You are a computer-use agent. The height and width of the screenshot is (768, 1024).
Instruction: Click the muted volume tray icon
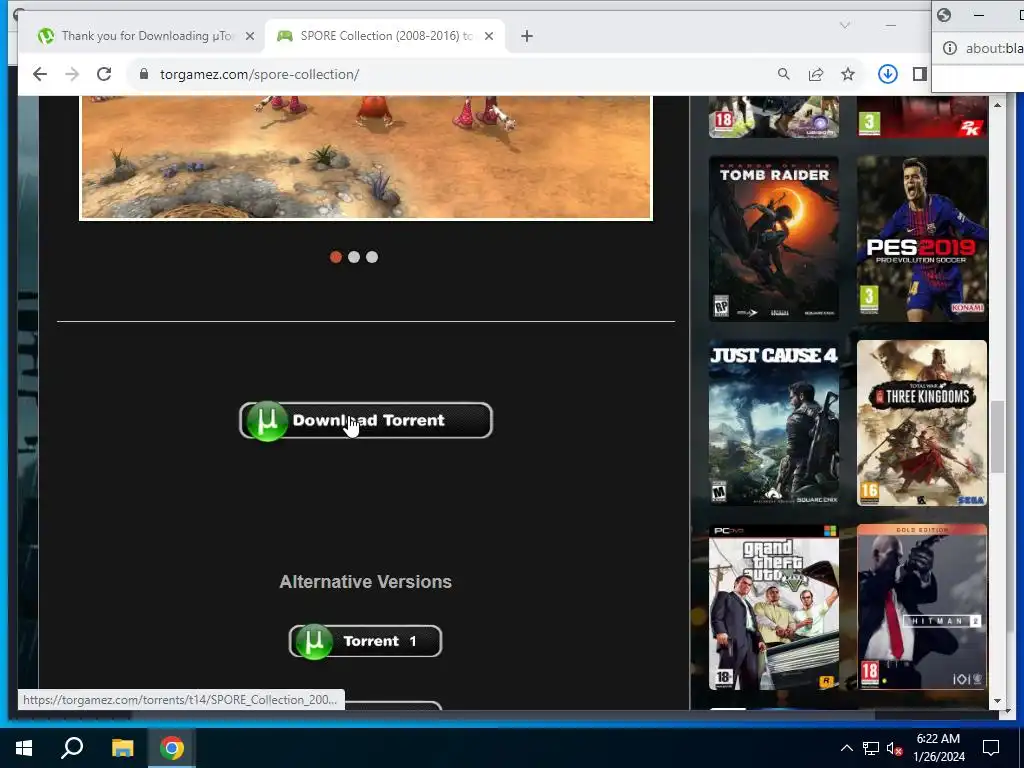point(895,748)
